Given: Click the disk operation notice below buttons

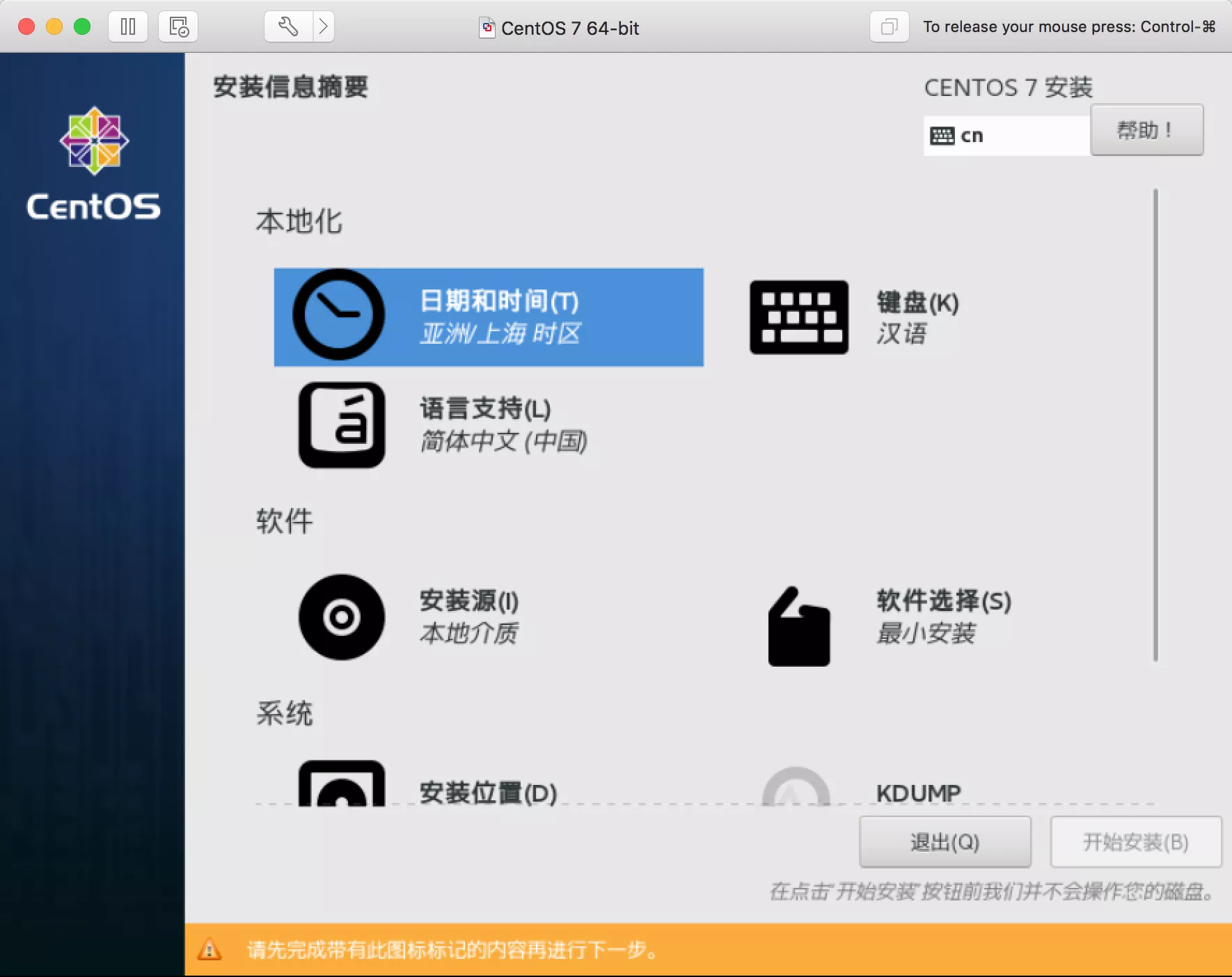Looking at the screenshot, I should (993, 891).
